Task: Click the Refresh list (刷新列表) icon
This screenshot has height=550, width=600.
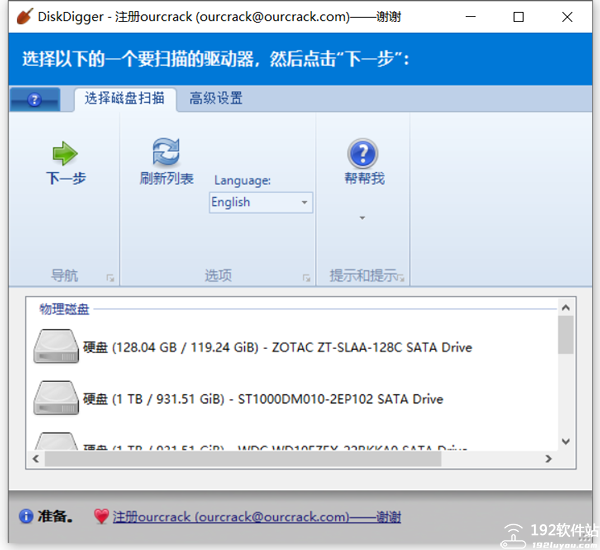Action: click(166, 152)
